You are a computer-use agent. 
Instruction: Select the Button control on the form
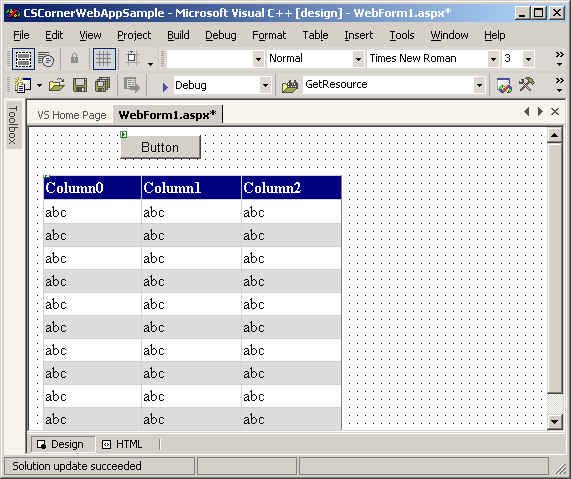coord(161,147)
